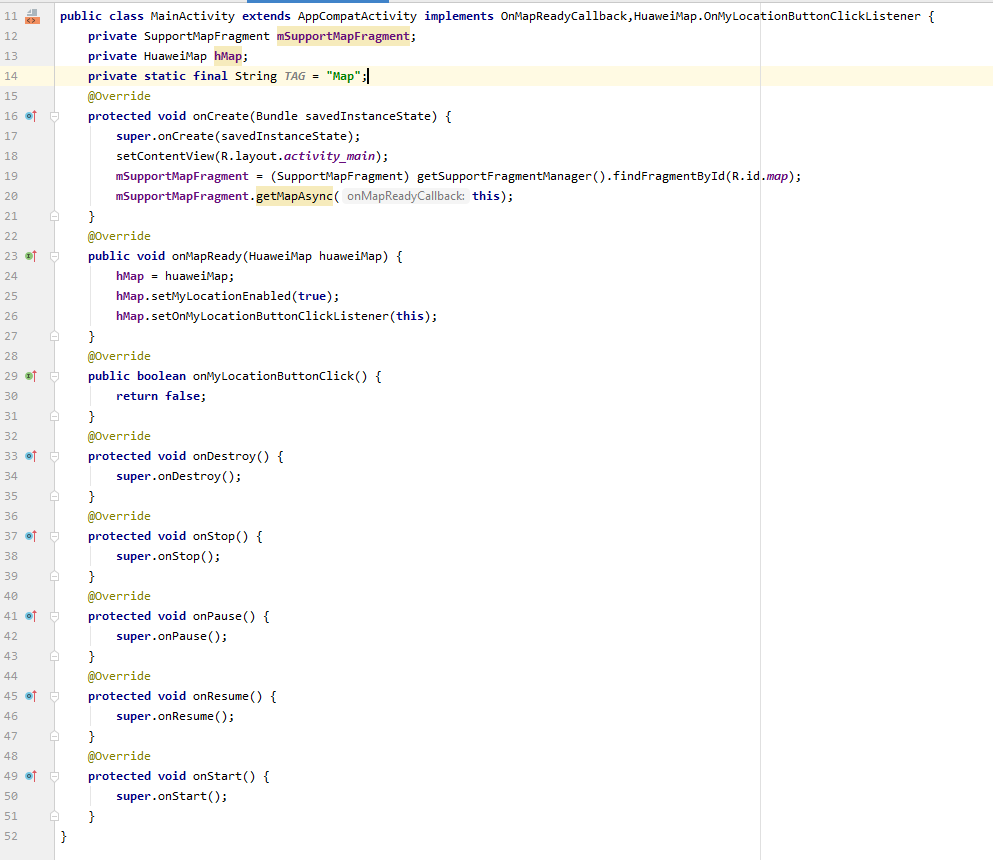Click the override gutter icon next to onStop
Viewport: 993px width, 860px height.
tap(31, 536)
